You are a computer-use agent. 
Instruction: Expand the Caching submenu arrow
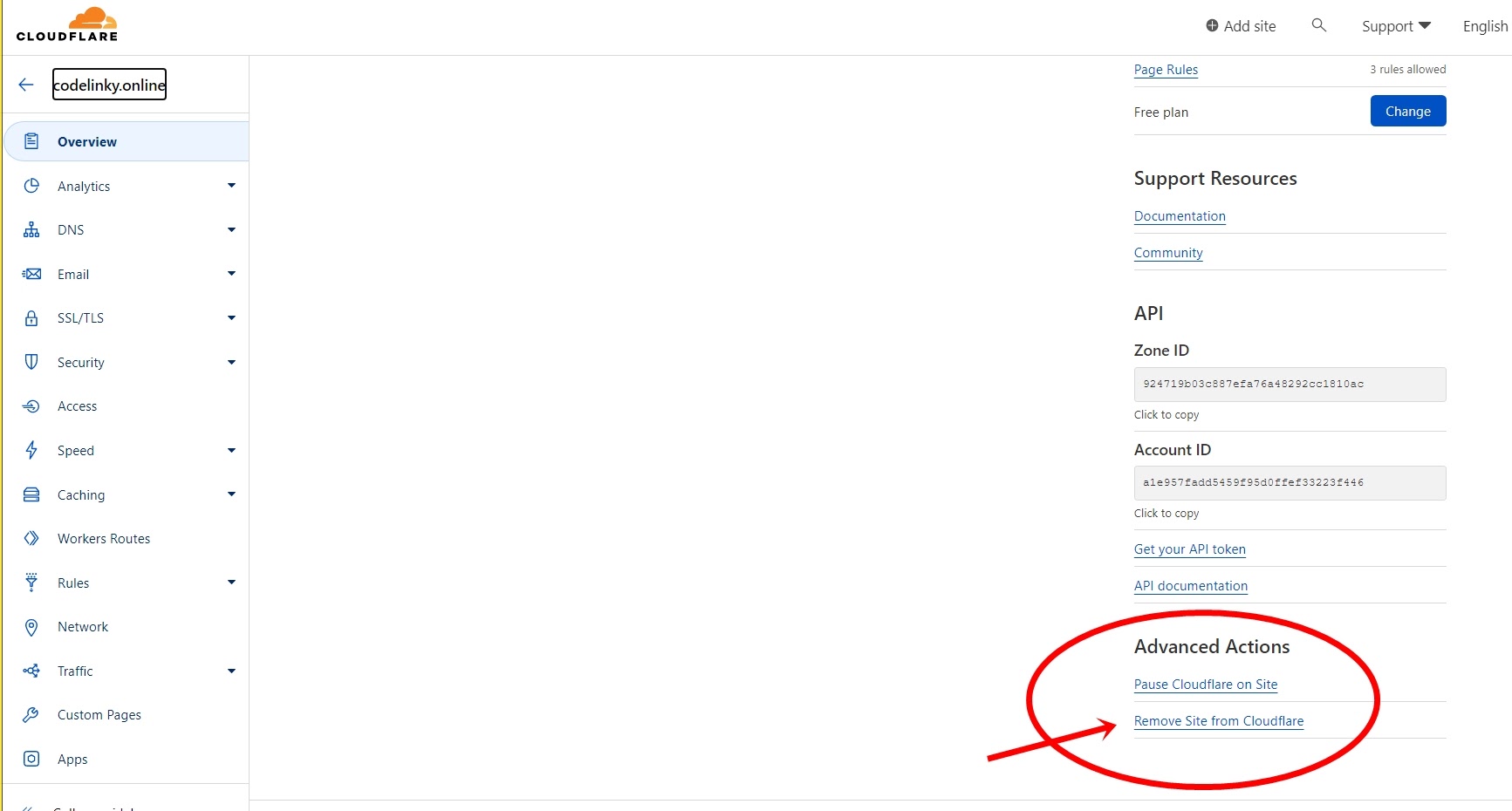pyautogui.click(x=231, y=494)
